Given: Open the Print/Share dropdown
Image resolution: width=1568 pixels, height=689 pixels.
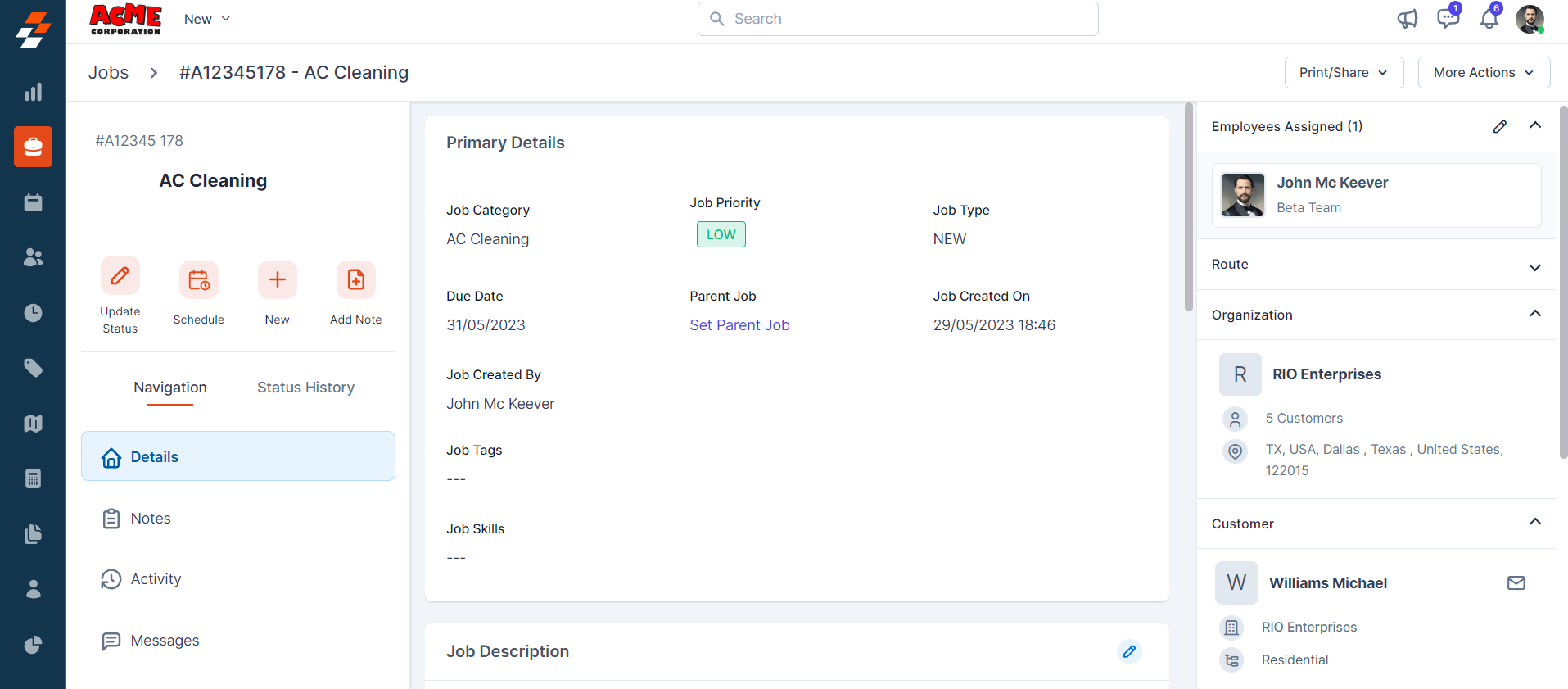Looking at the screenshot, I should 1344,72.
